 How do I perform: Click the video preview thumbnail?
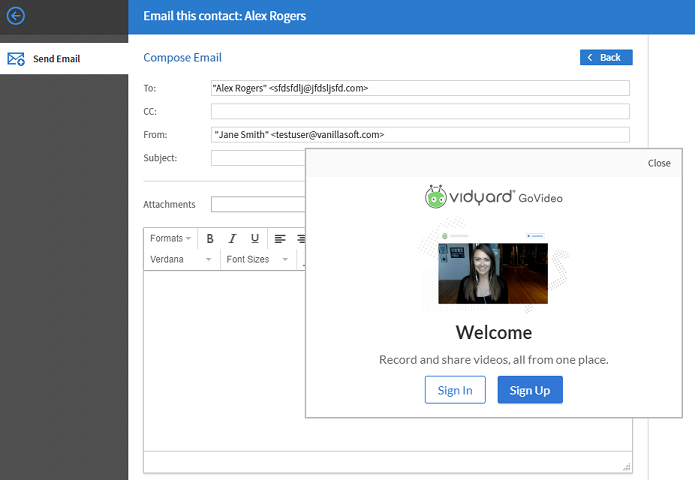tap(493, 273)
